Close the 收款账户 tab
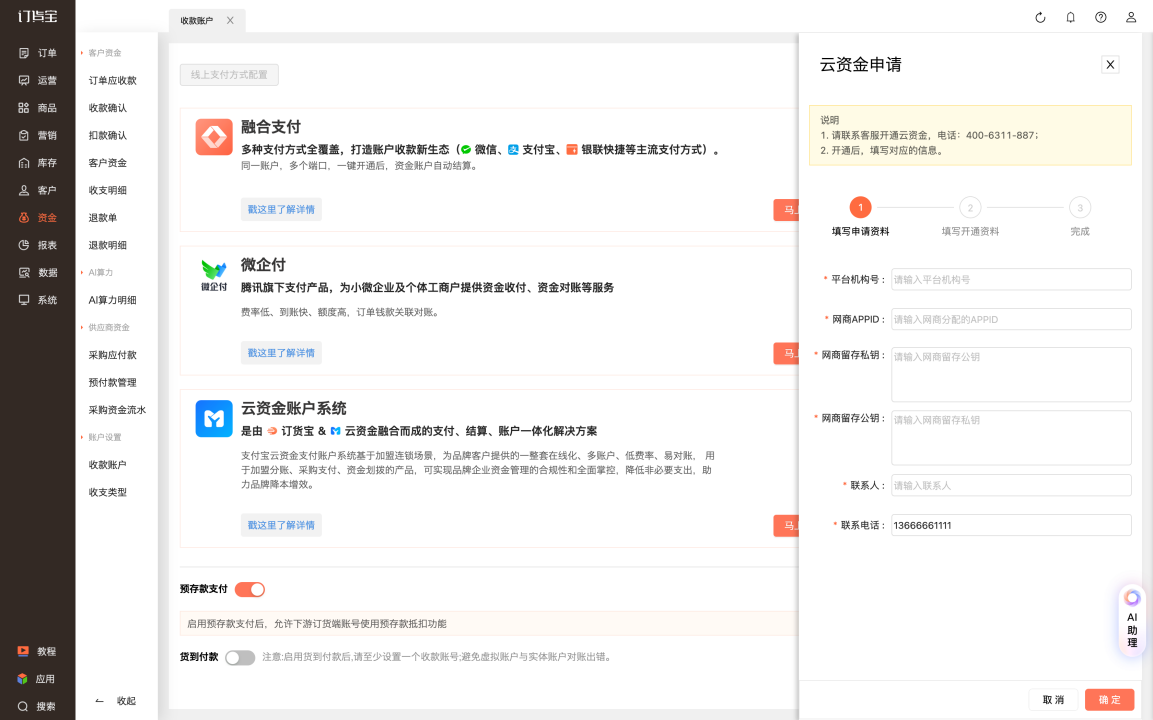 pyautogui.click(x=230, y=20)
